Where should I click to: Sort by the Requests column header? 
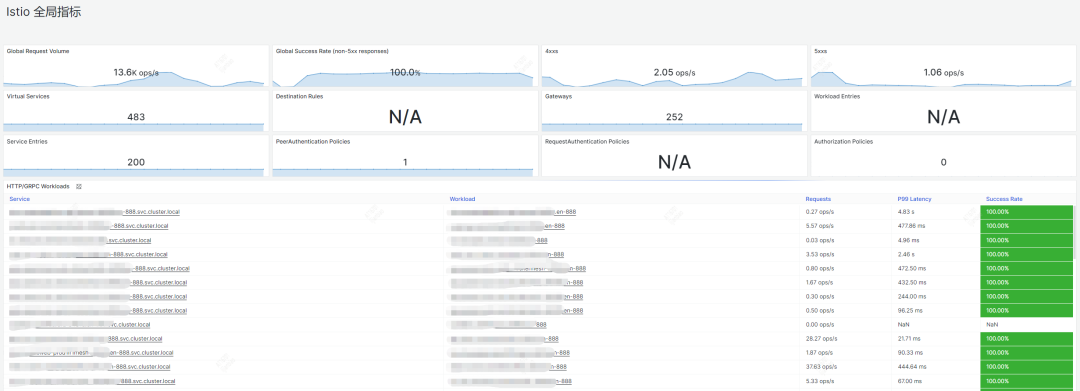coord(818,199)
